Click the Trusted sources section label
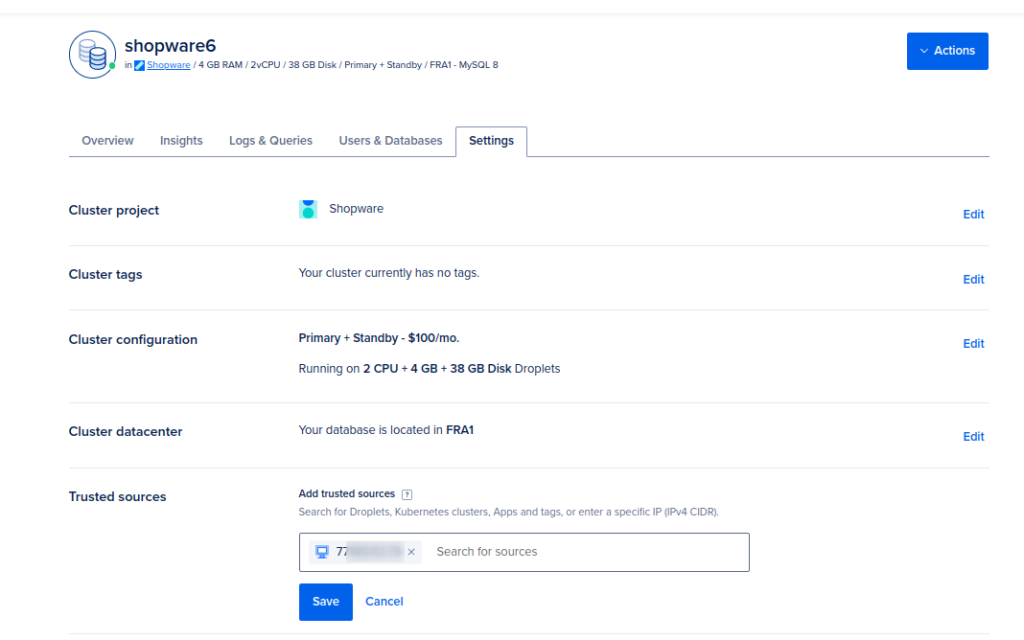Screen dimensions: 1024x640 point(118,497)
